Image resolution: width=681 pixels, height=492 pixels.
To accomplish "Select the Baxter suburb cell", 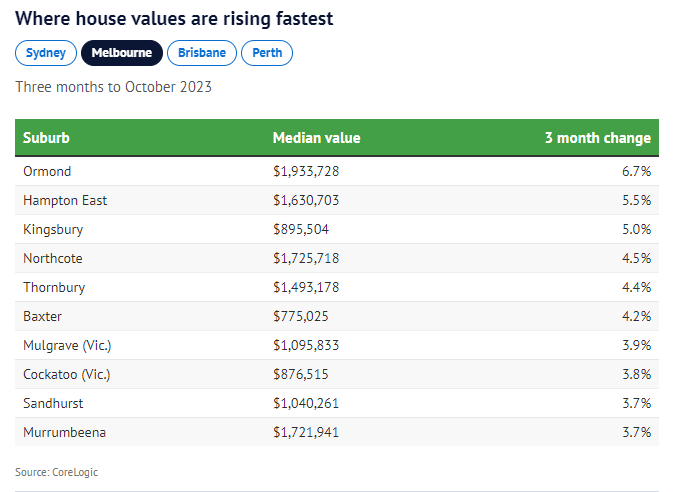I will tap(43, 316).
